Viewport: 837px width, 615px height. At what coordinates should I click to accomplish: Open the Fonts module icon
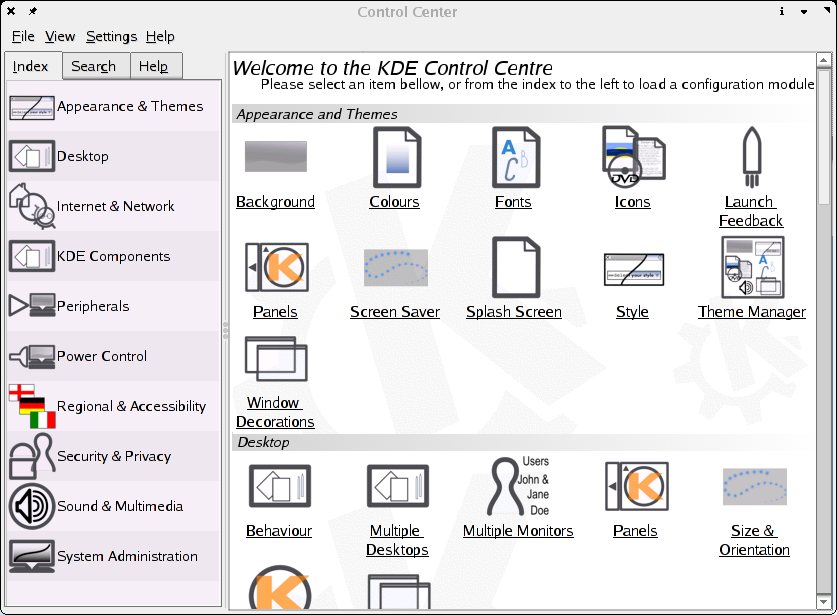point(516,157)
